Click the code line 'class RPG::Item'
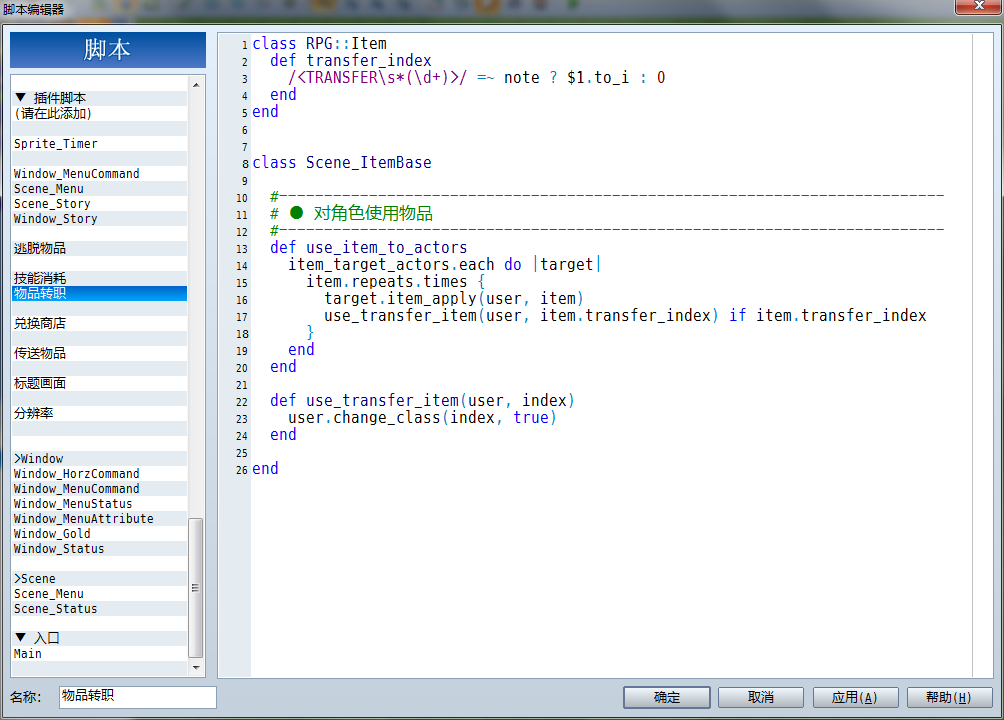This screenshot has width=1004, height=720. (x=320, y=44)
